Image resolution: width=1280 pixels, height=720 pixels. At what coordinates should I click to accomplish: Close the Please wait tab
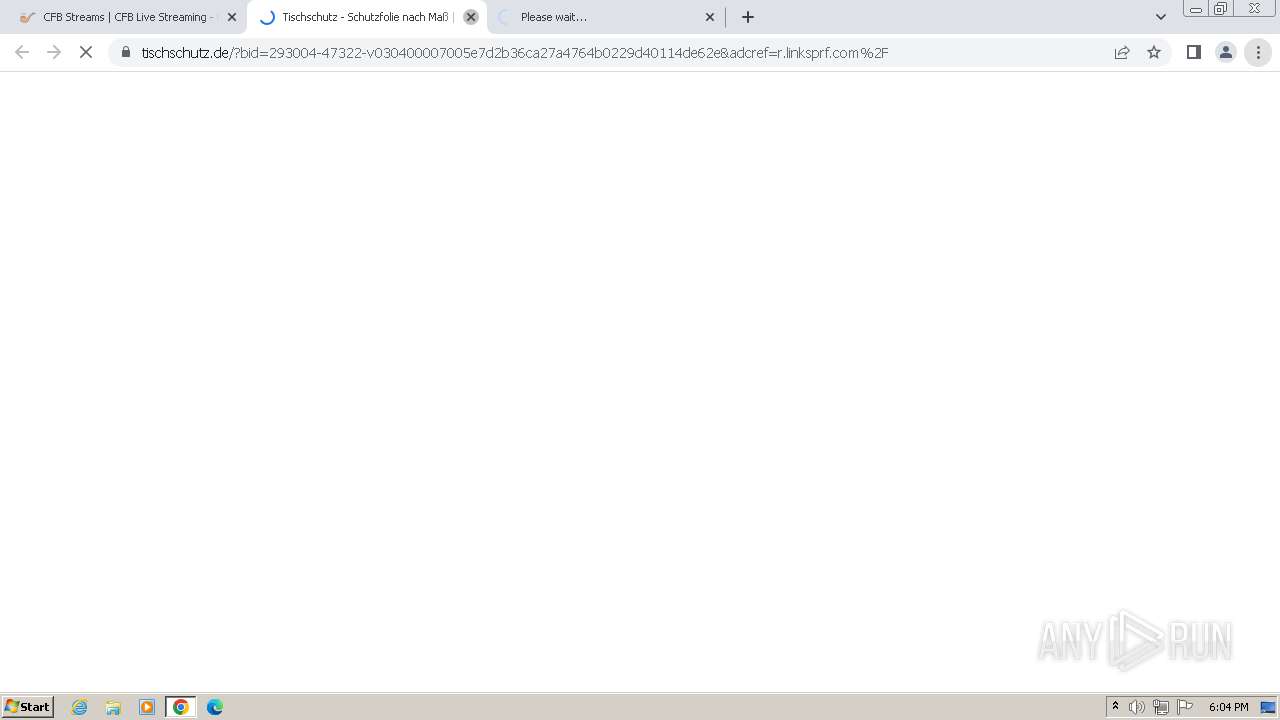[710, 17]
